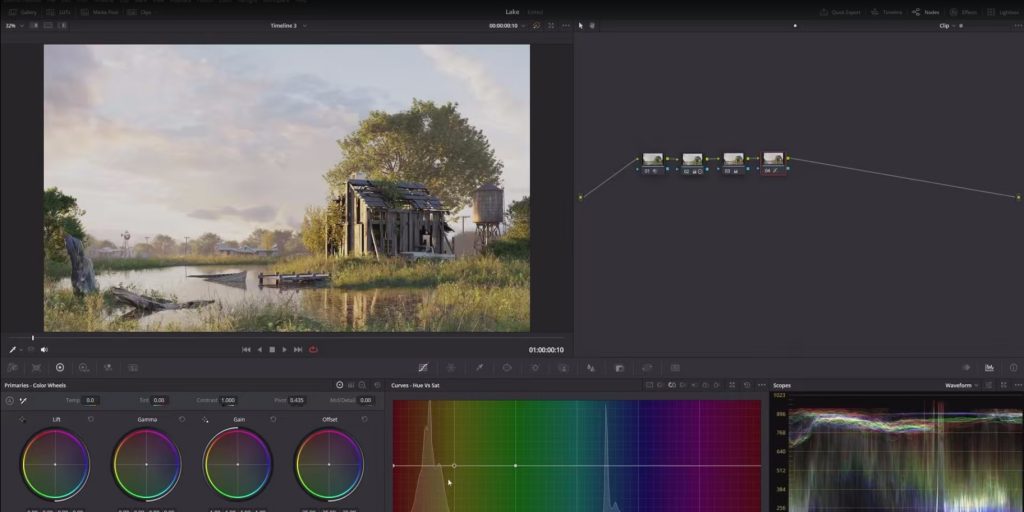Viewport: 1024px width, 512px height.
Task: Reset the Gamma color wheel
Action: click(182, 419)
